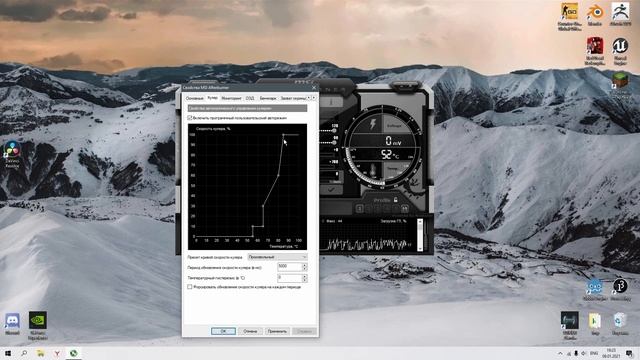The width and height of the screenshot is (640, 360).
Task: Click the apply checkmark button in Afterburner
Action: [x=331, y=190]
